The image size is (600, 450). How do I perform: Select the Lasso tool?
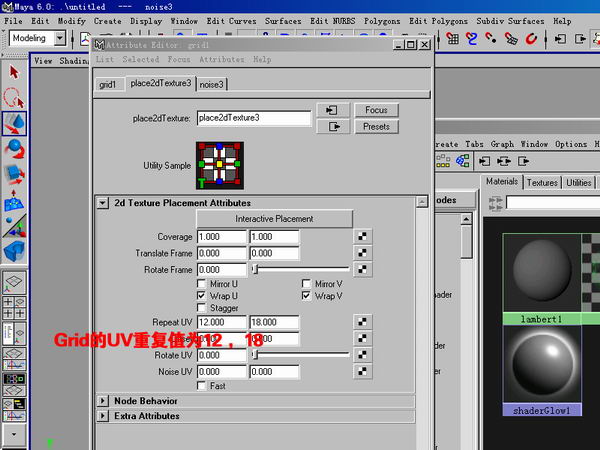(14, 98)
